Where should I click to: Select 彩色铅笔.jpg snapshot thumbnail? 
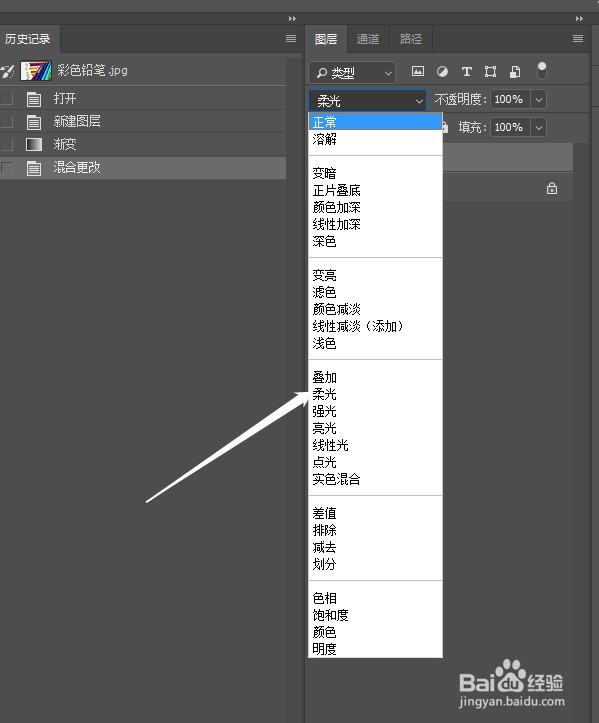pyautogui.click(x=36, y=71)
